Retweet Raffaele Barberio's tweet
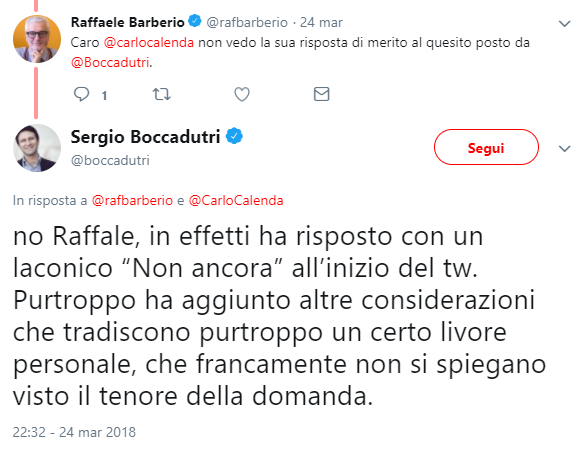 click(x=162, y=94)
